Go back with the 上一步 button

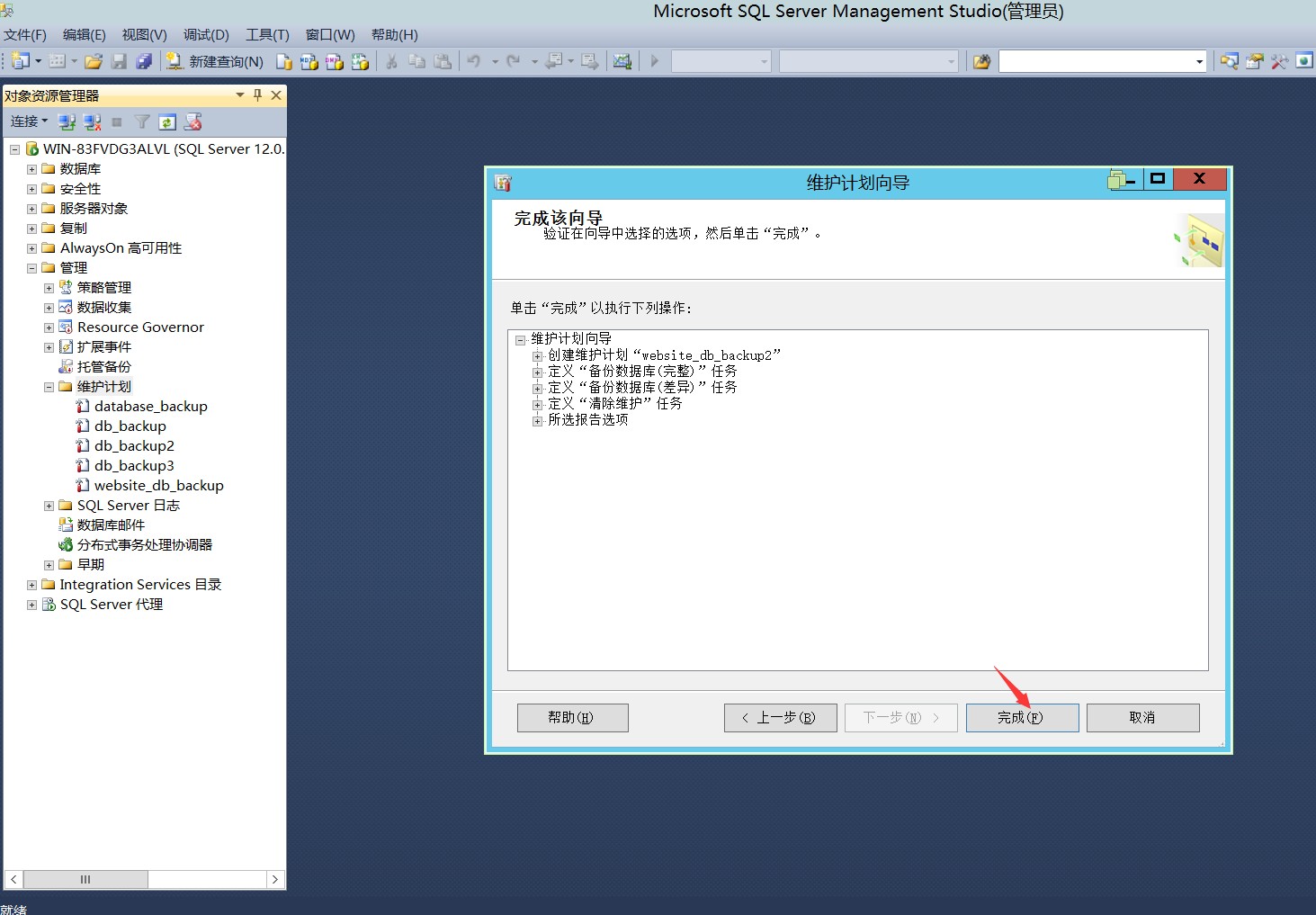click(779, 717)
